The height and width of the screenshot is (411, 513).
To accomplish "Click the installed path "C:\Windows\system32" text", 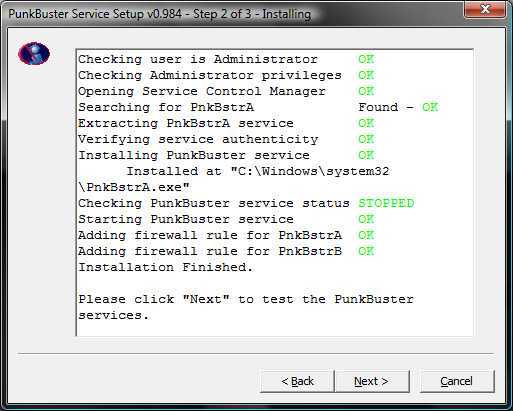I will 310,171.
